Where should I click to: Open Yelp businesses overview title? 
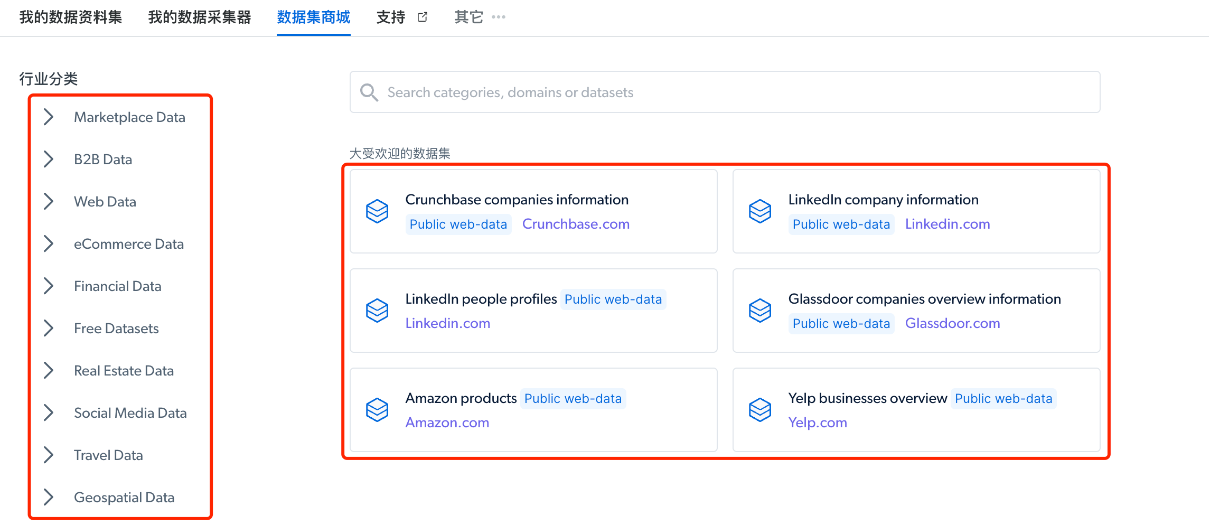(x=868, y=398)
